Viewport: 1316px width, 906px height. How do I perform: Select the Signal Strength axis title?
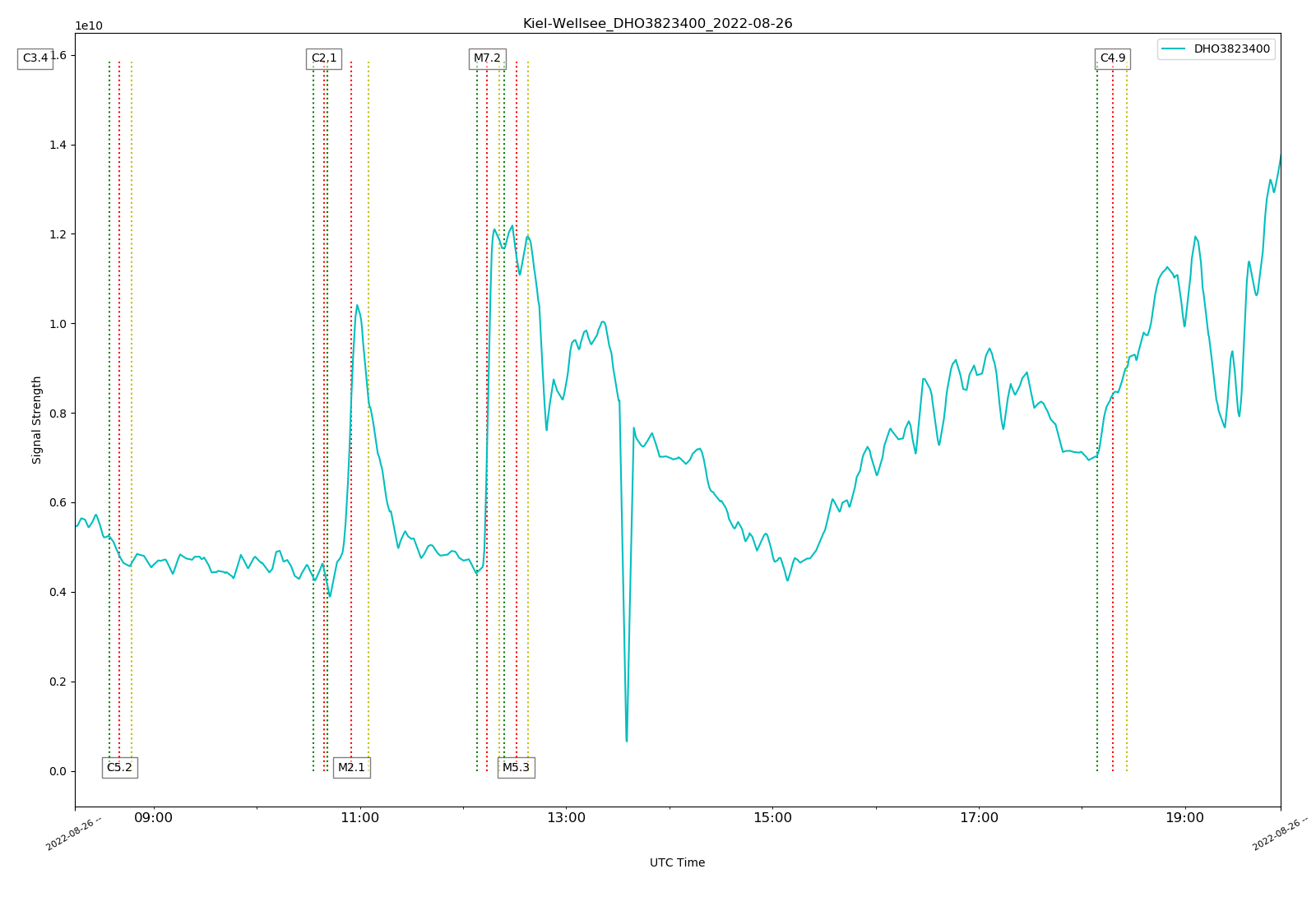click(x=37, y=420)
